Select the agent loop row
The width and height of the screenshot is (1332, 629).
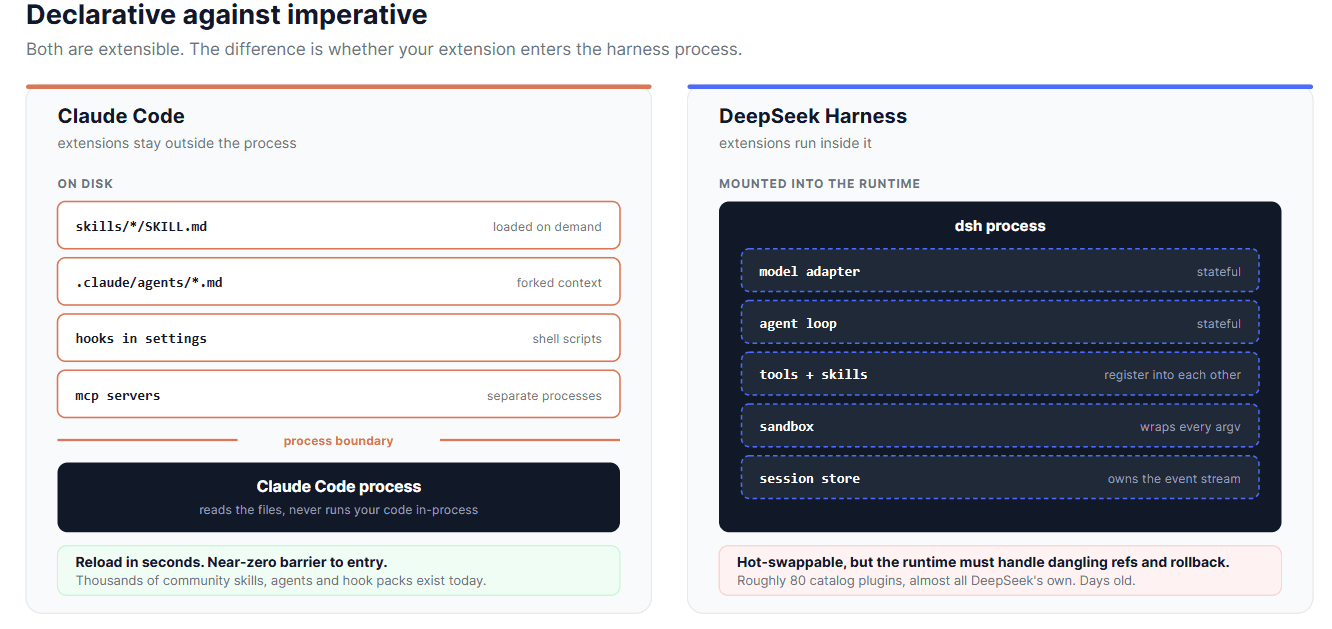(x=1000, y=323)
